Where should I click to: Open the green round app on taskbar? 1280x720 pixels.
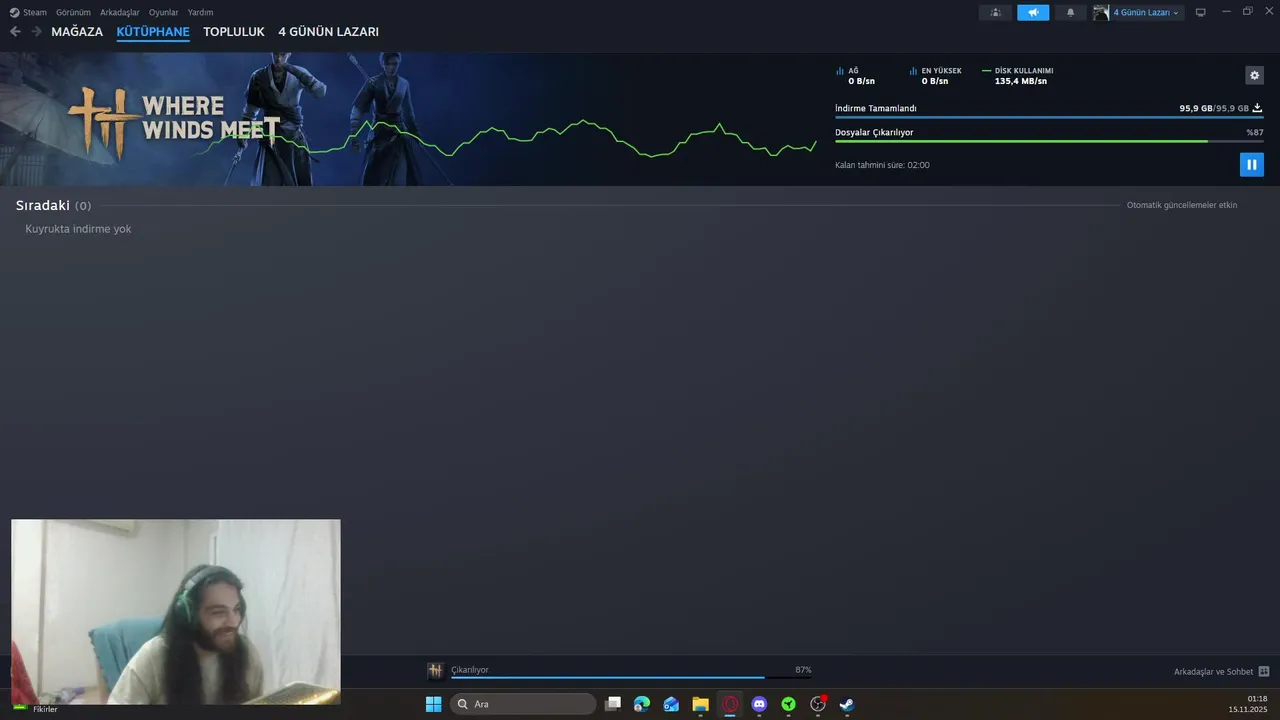pos(788,704)
